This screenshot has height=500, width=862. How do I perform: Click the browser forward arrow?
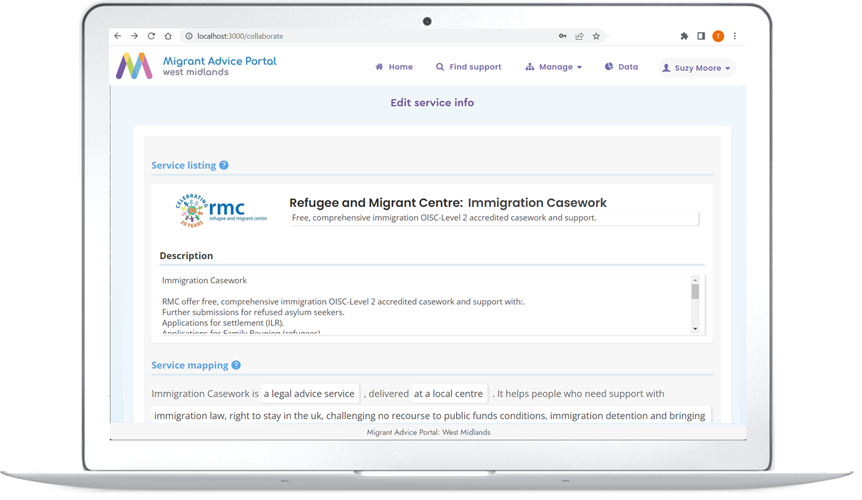[135, 36]
